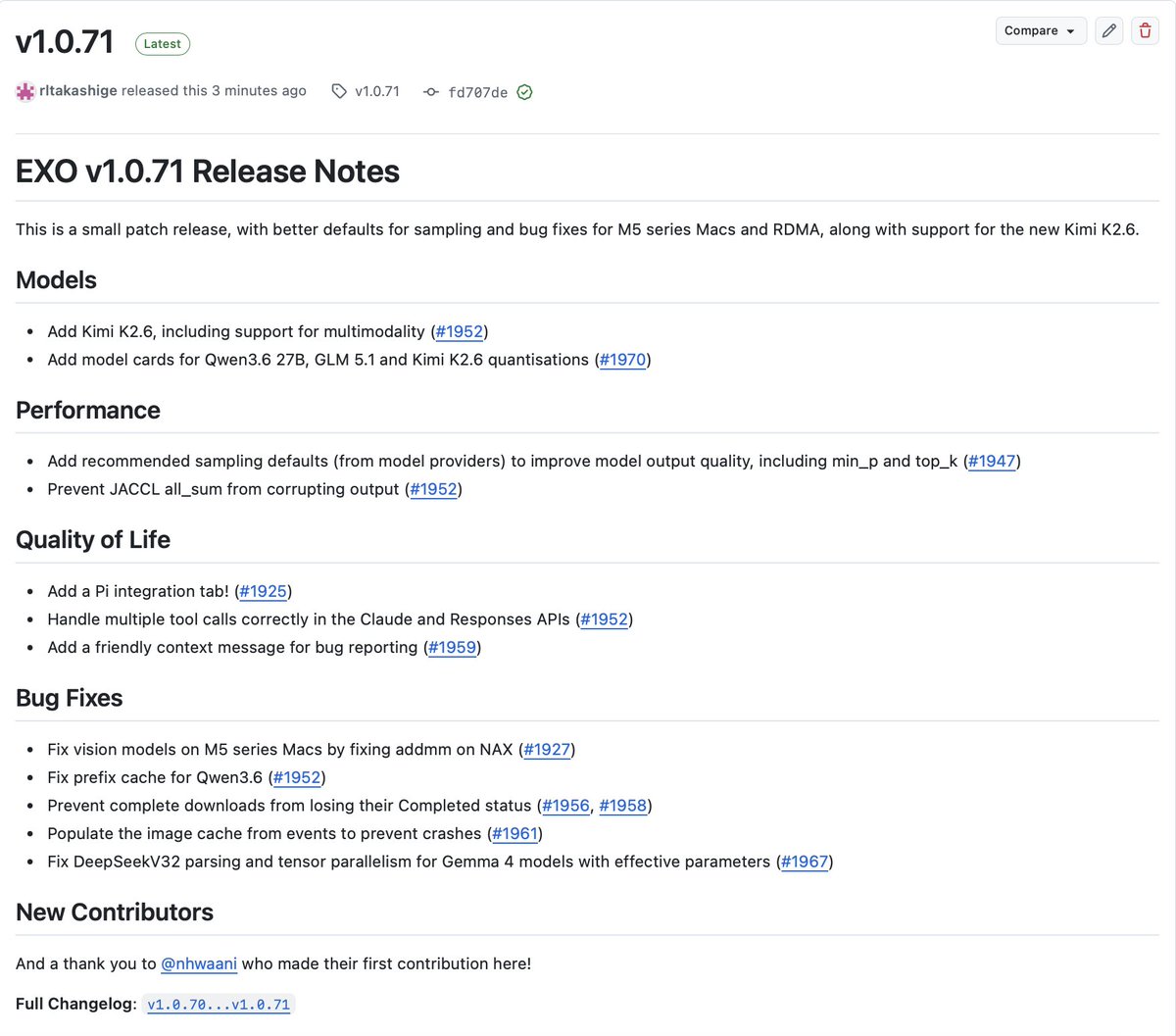Viewport: 1176px width, 1036px height.
Task: Click the red trash delete release icon
Action: click(1145, 30)
